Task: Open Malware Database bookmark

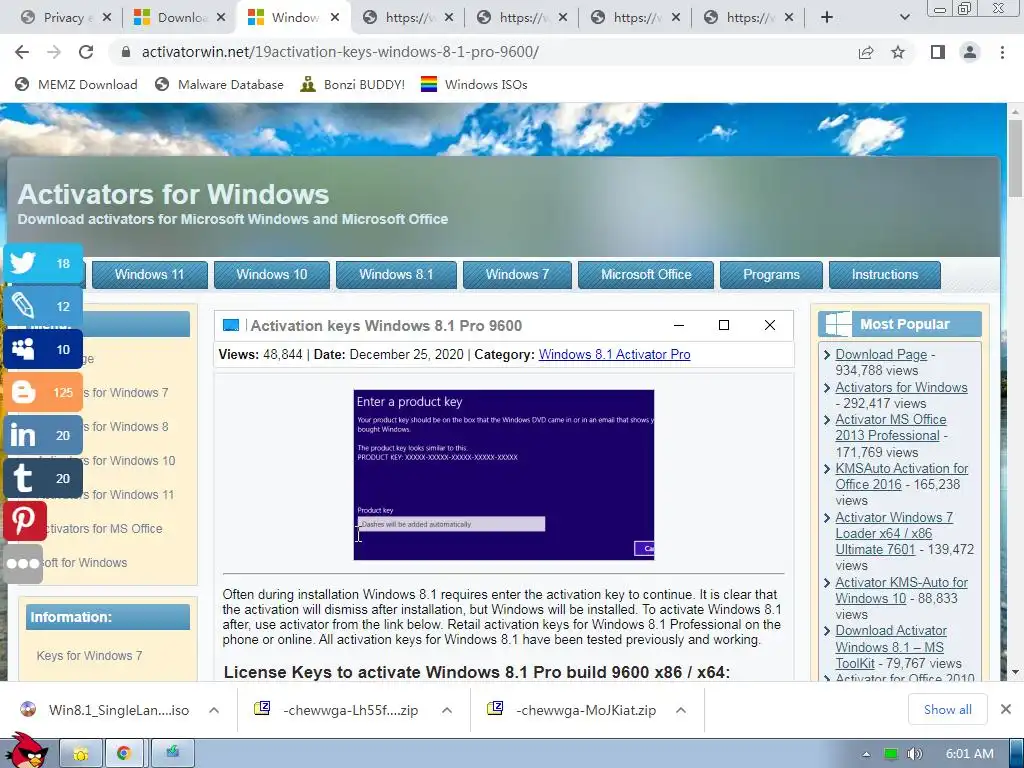Action: (219, 84)
